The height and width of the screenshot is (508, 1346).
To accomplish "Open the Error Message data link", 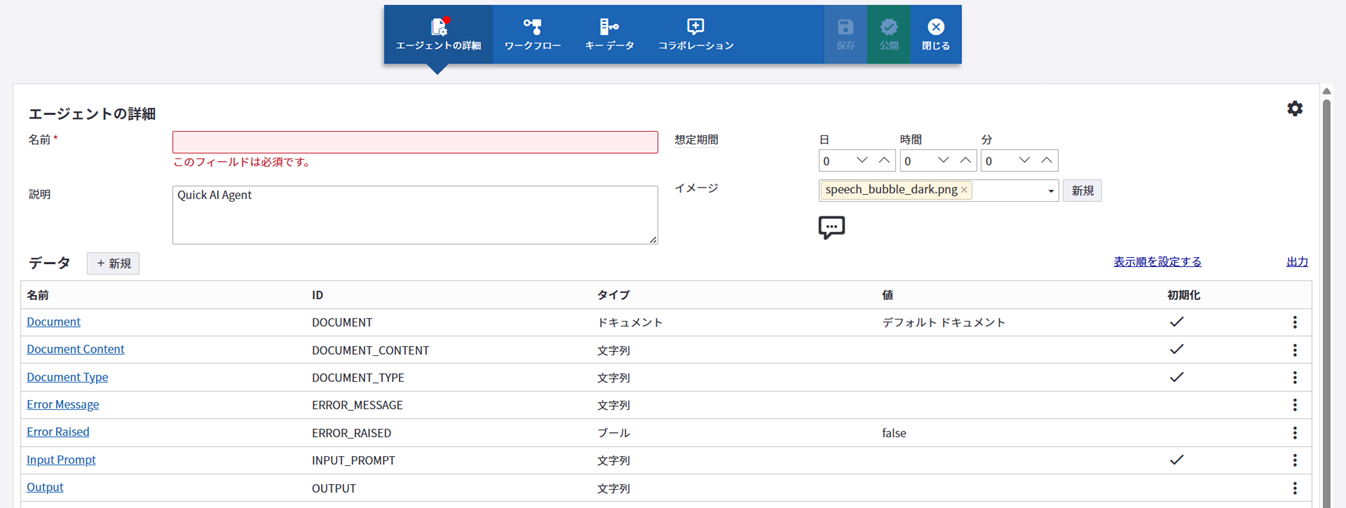I will (x=63, y=405).
